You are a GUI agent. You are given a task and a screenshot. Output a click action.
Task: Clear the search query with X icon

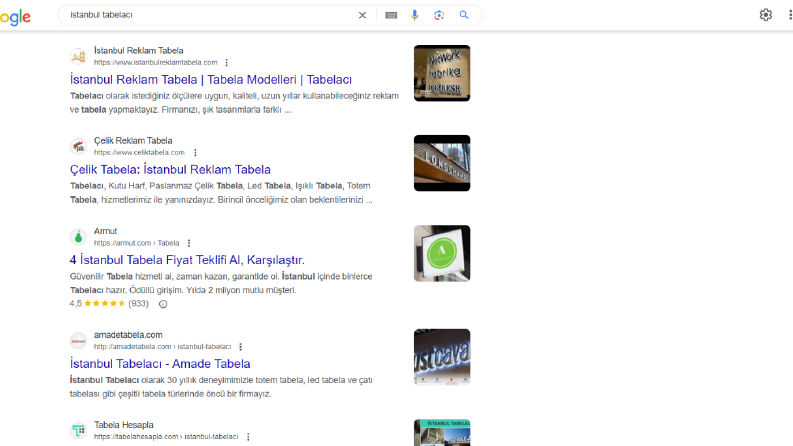pyautogui.click(x=362, y=15)
